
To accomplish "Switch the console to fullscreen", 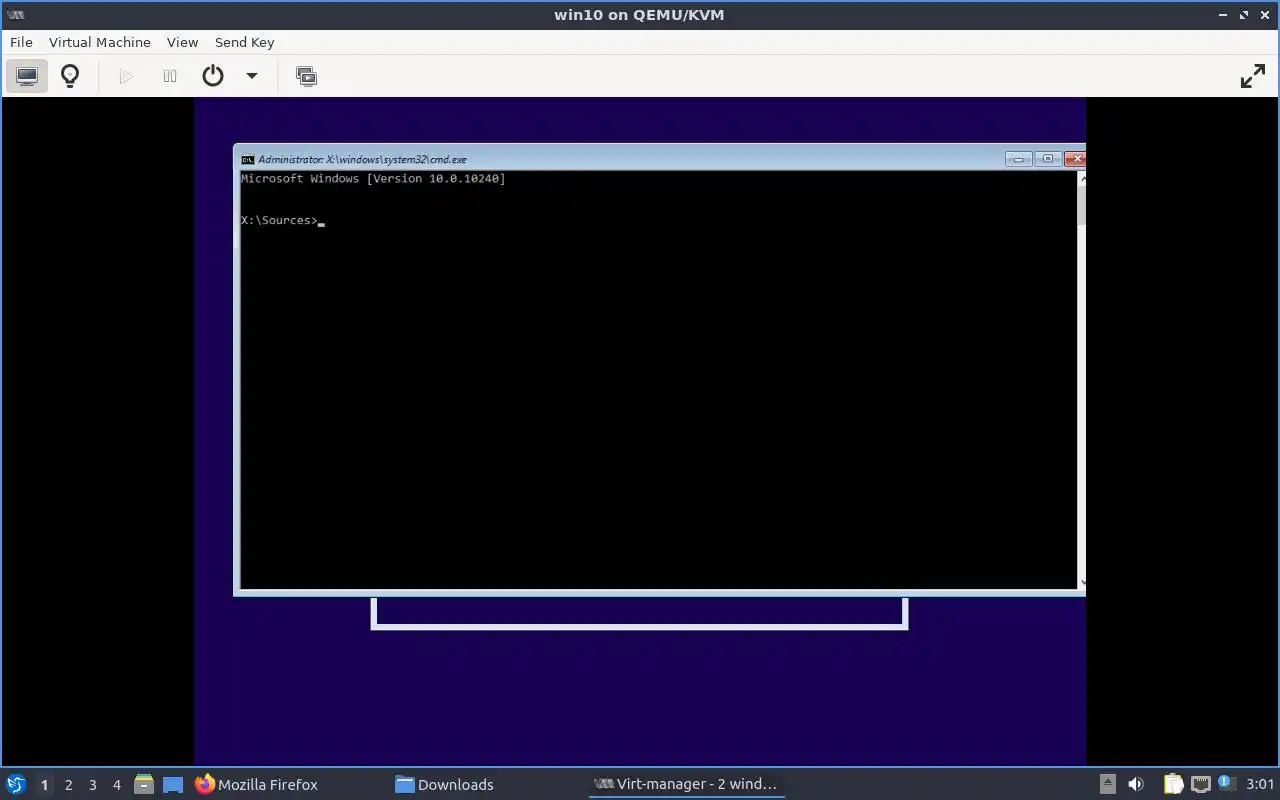I will tap(1253, 76).
